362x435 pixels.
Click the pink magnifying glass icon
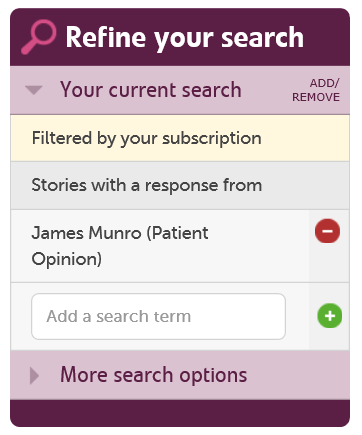(x=39, y=37)
